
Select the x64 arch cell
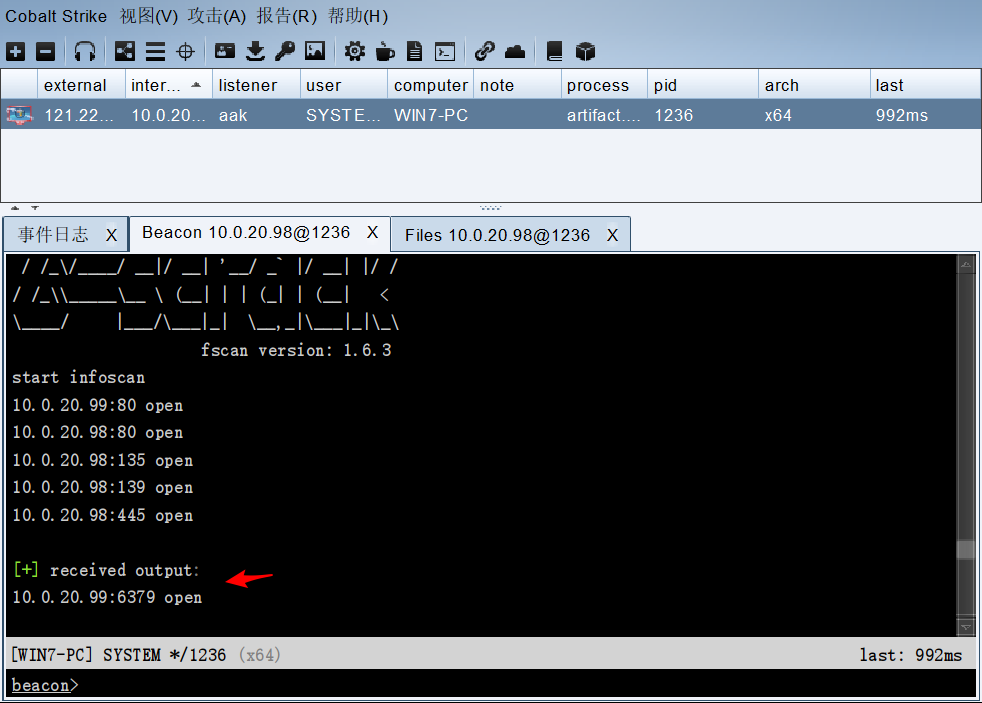point(815,115)
